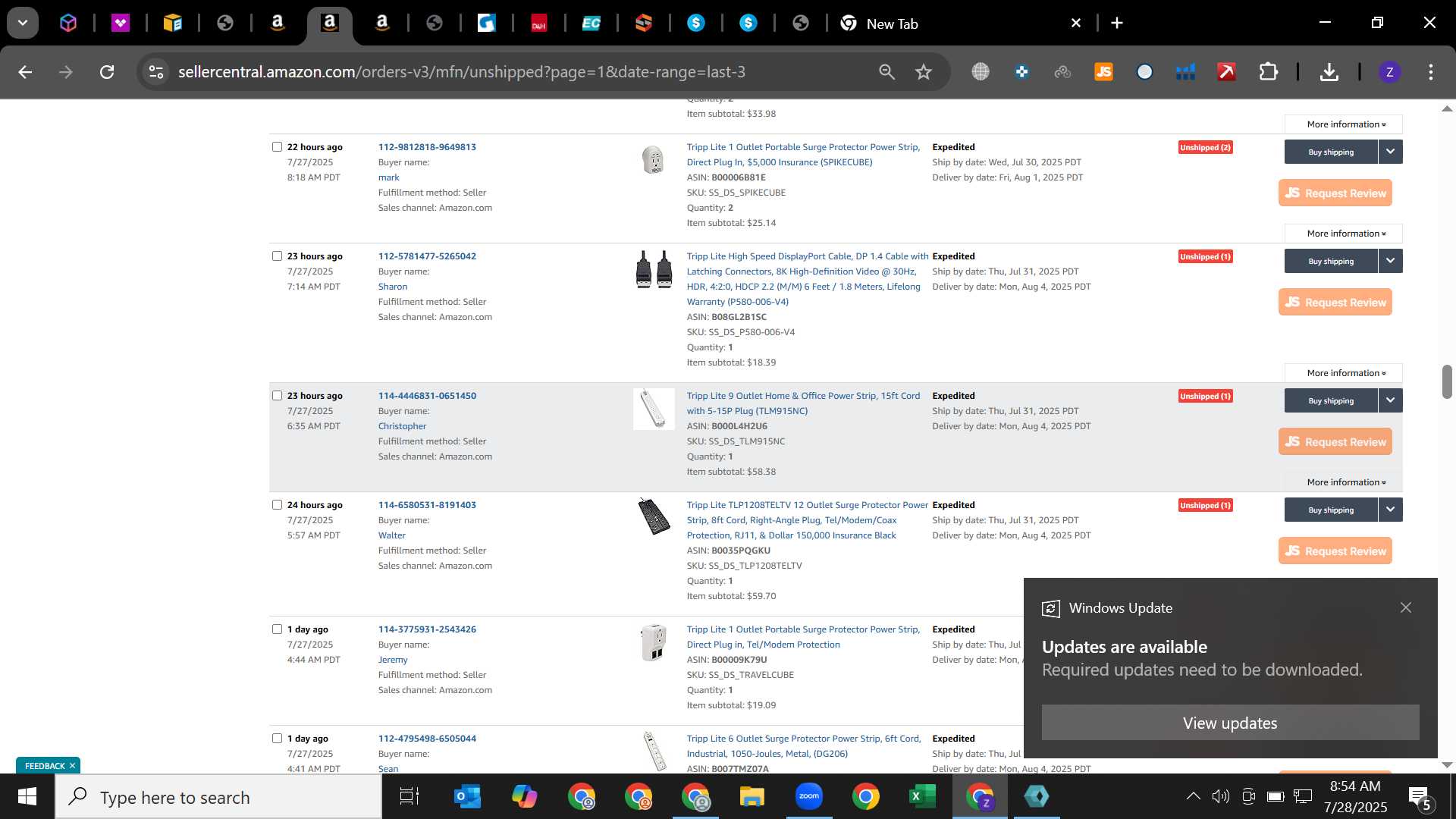
Task: Open Chrome downloads icon
Action: point(1329,72)
